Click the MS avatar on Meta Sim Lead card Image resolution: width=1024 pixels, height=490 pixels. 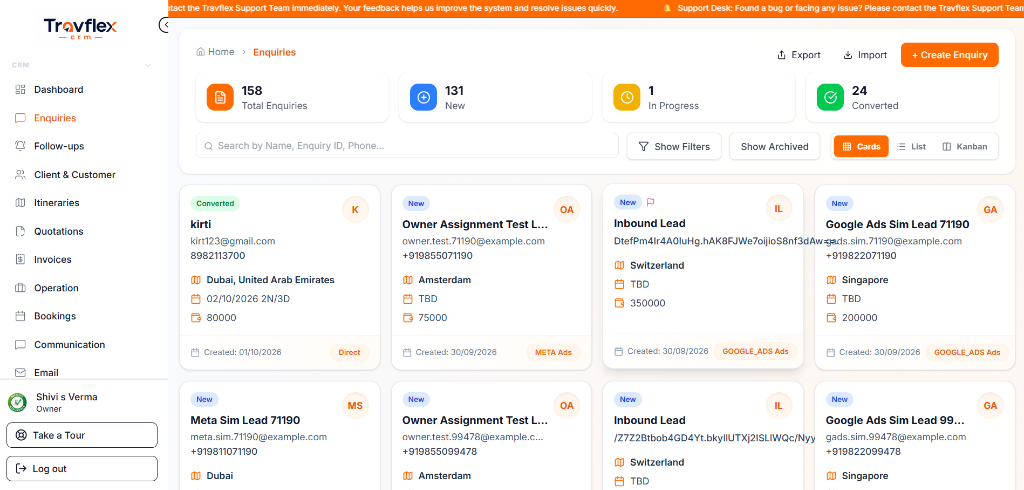click(355, 406)
